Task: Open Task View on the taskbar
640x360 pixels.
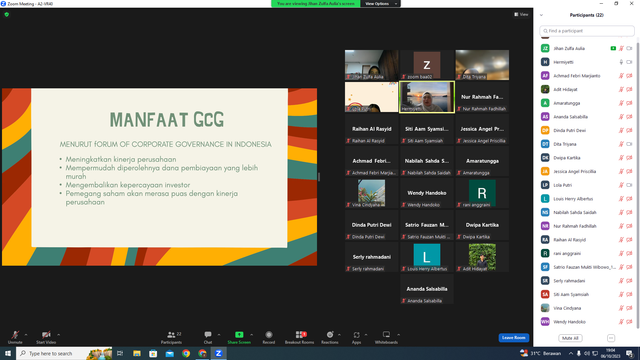Action: click(x=120, y=353)
